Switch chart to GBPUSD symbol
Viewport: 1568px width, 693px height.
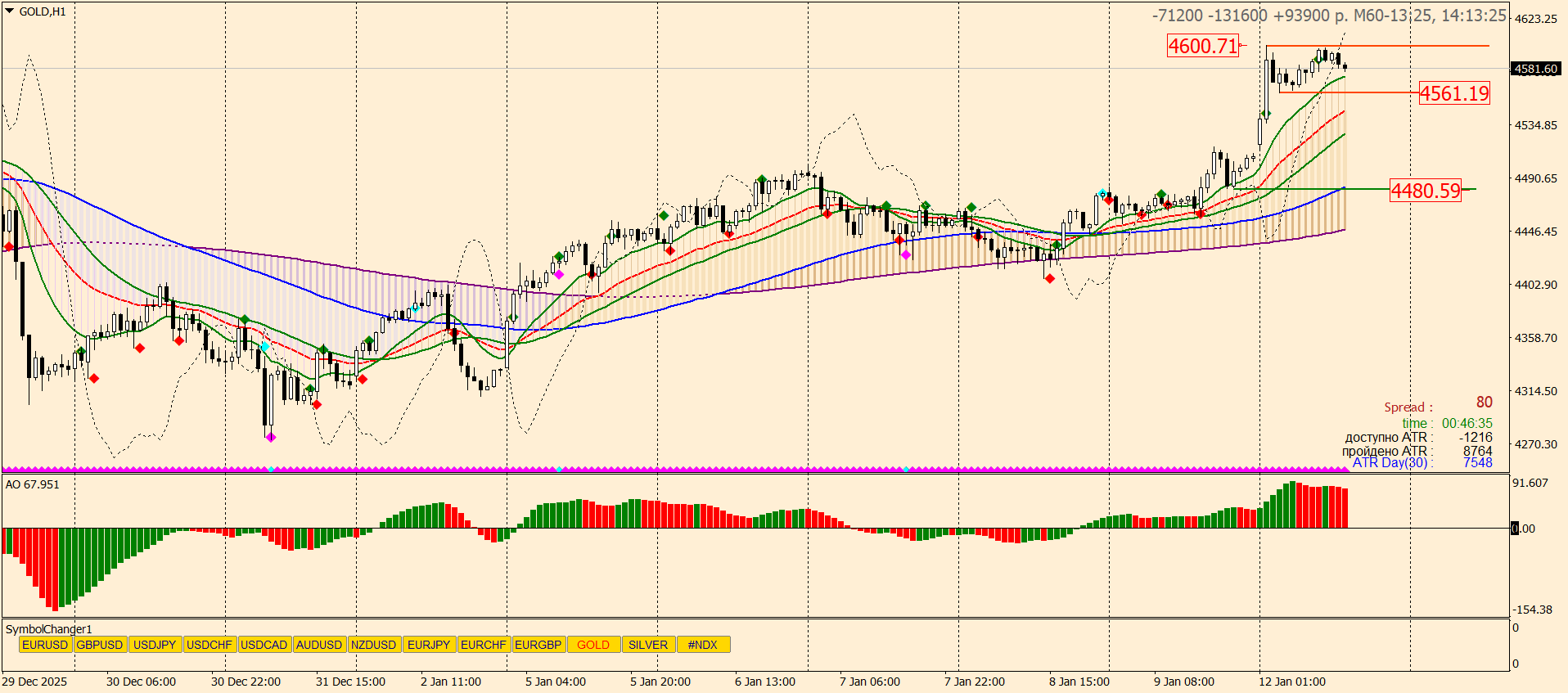coord(100,645)
